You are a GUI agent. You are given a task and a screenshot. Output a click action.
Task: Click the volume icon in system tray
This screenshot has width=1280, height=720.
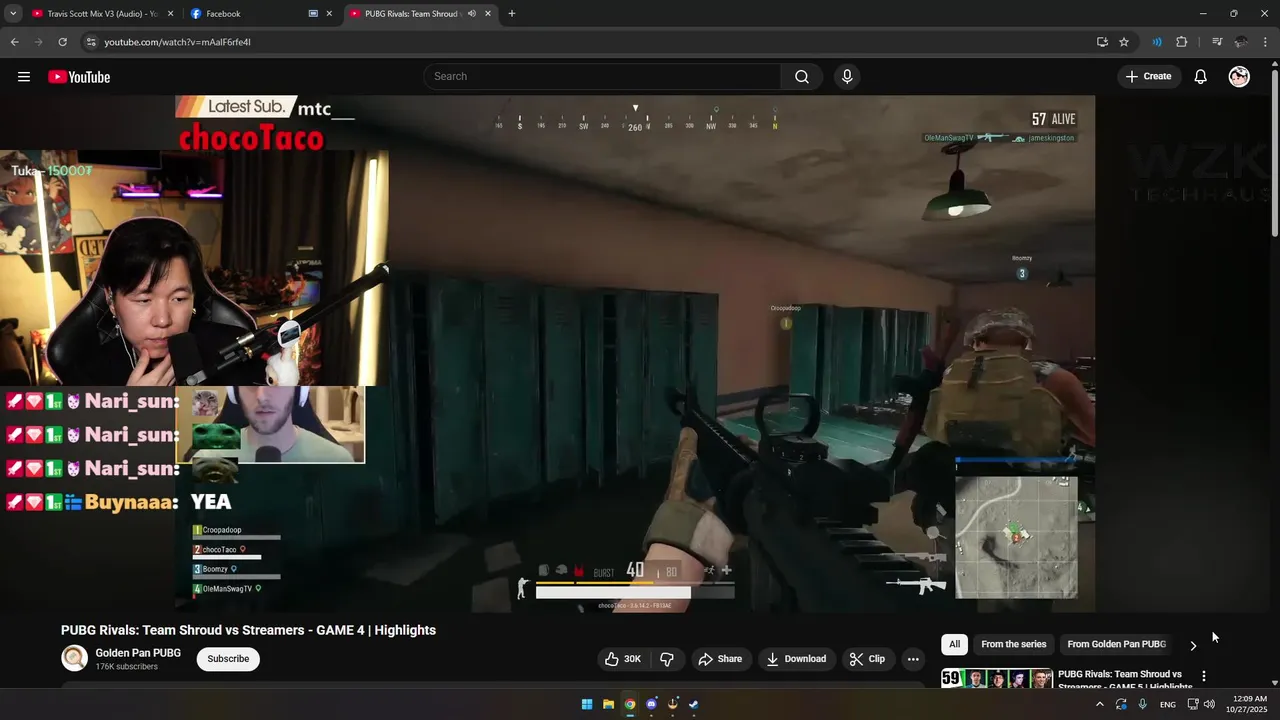(x=1209, y=705)
